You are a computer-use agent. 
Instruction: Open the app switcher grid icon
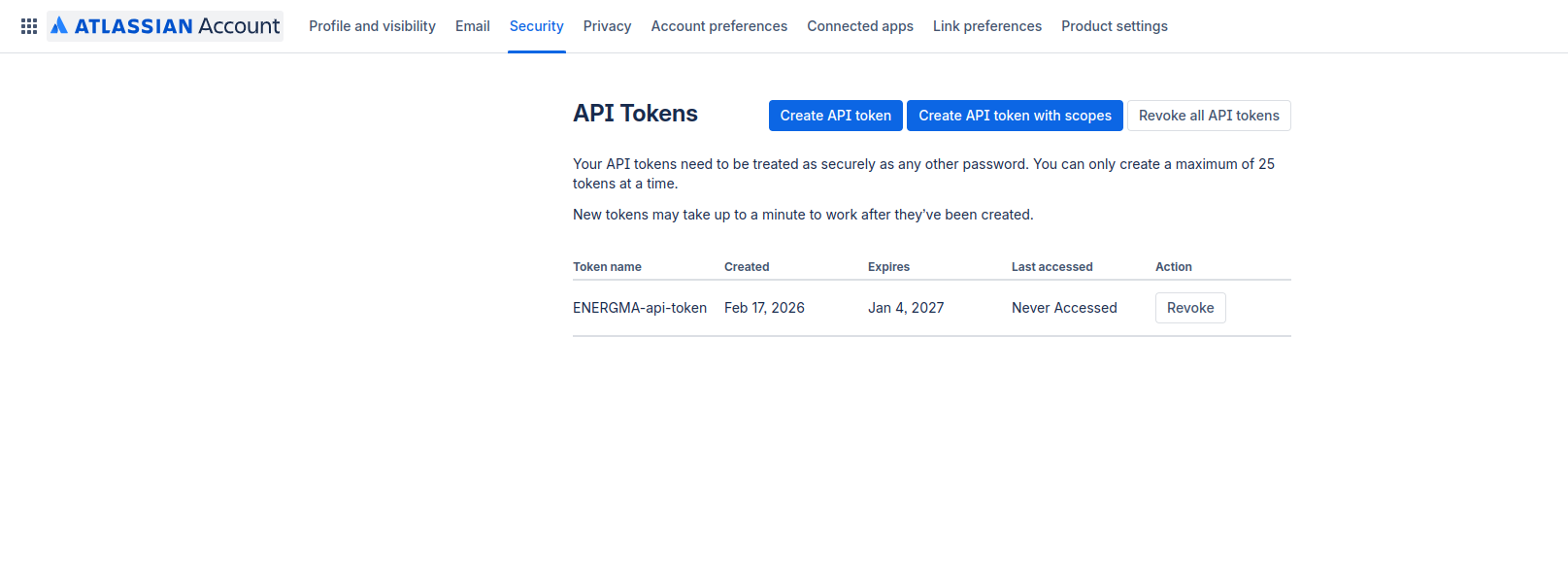click(x=29, y=26)
